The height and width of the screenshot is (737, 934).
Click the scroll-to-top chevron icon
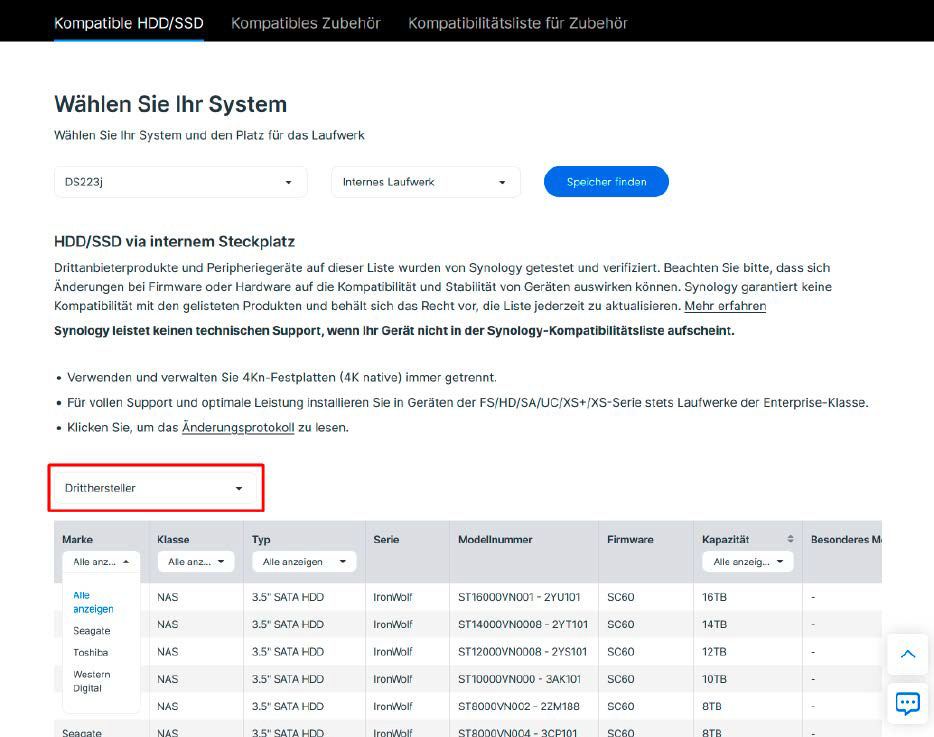[907, 654]
